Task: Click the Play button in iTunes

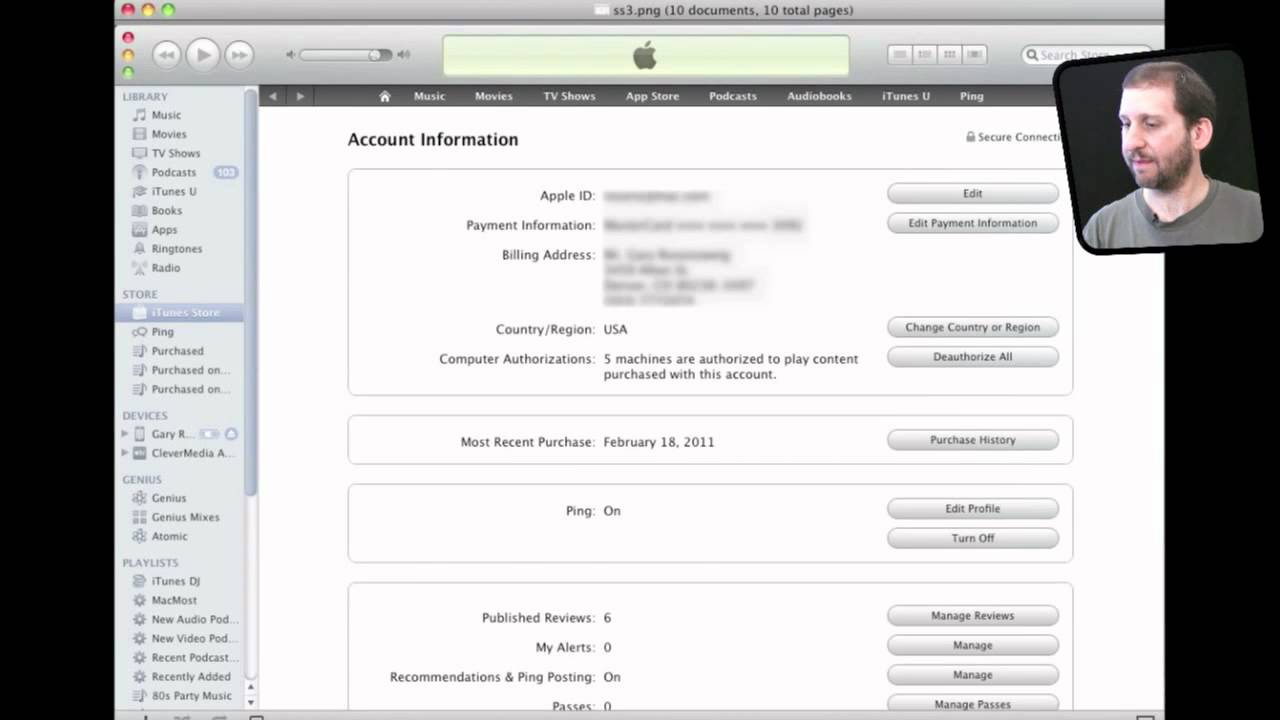Action: [x=203, y=55]
